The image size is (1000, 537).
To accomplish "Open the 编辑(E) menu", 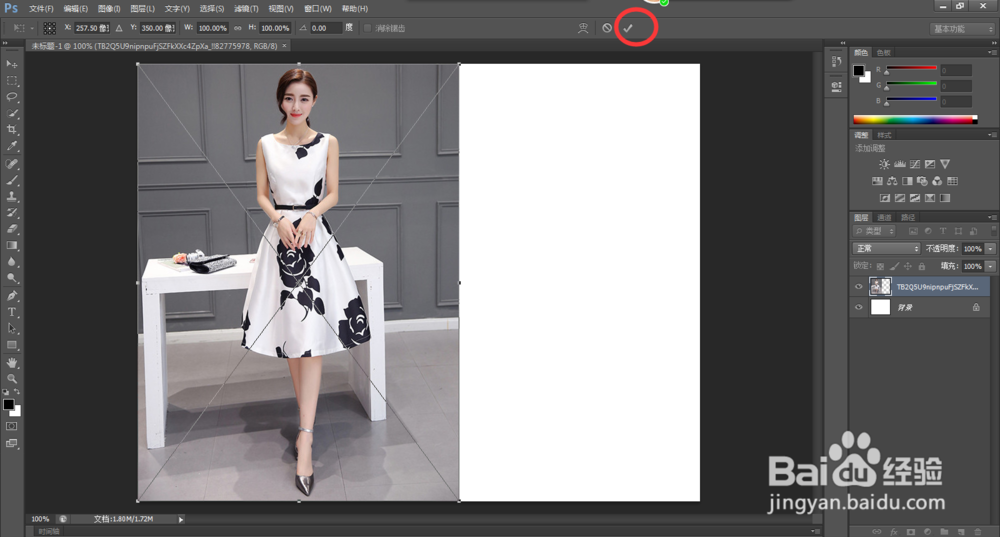I will (x=75, y=8).
